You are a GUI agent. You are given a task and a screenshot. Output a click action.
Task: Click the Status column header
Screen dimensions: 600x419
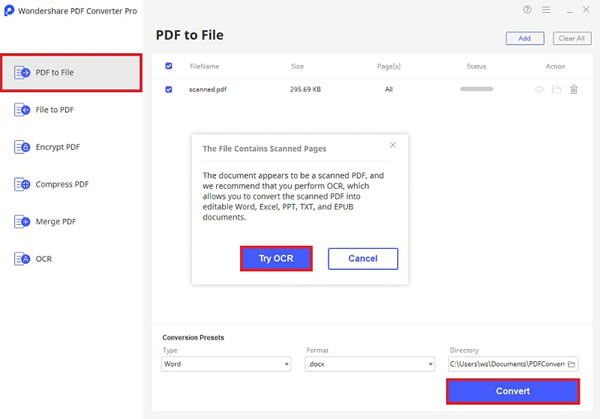pyautogui.click(x=476, y=66)
